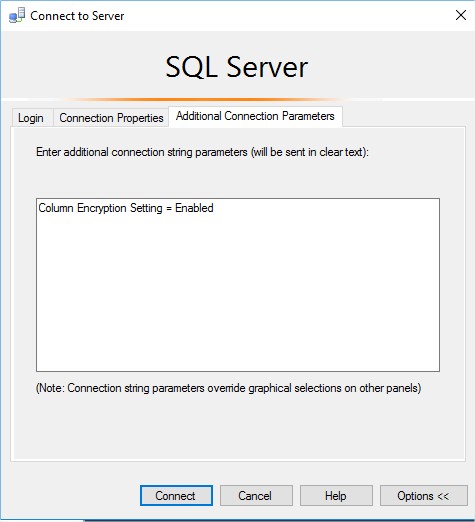Click the word Encryption in the parameters text

(102, 208)
